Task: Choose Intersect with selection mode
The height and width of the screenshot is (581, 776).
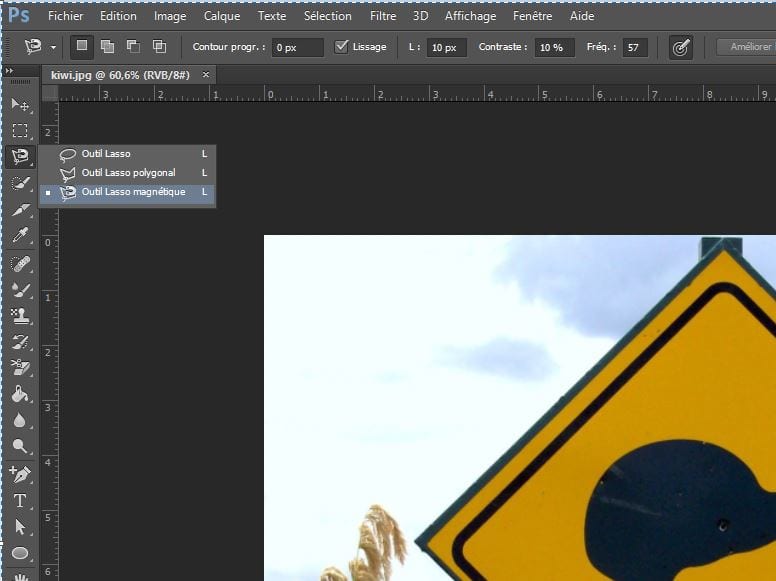Action: [x=159, y=47]
